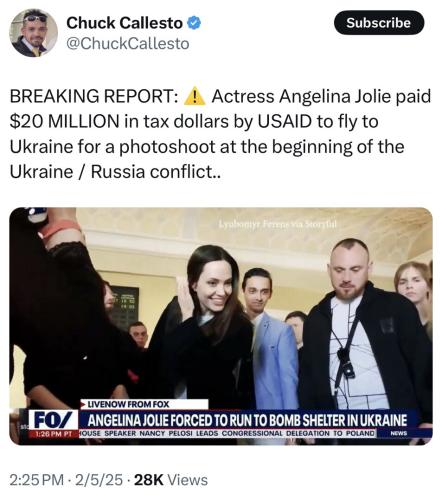This screenshot has height=500, width=442.
Task: Click the FOX logo in video overlay
Action: point(53,420)
